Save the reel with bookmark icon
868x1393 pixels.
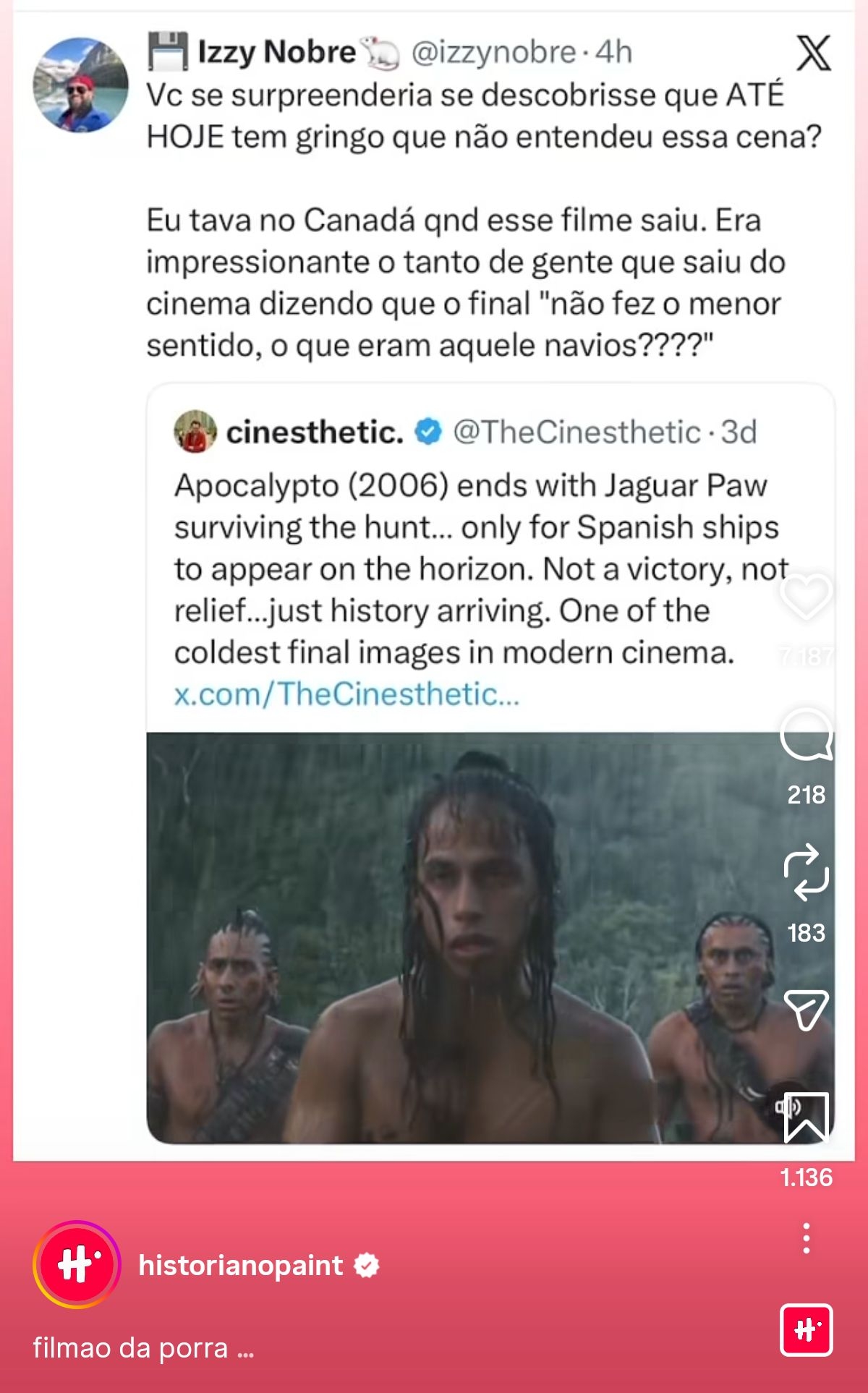pyautogui.click(x=806, y=1118)
